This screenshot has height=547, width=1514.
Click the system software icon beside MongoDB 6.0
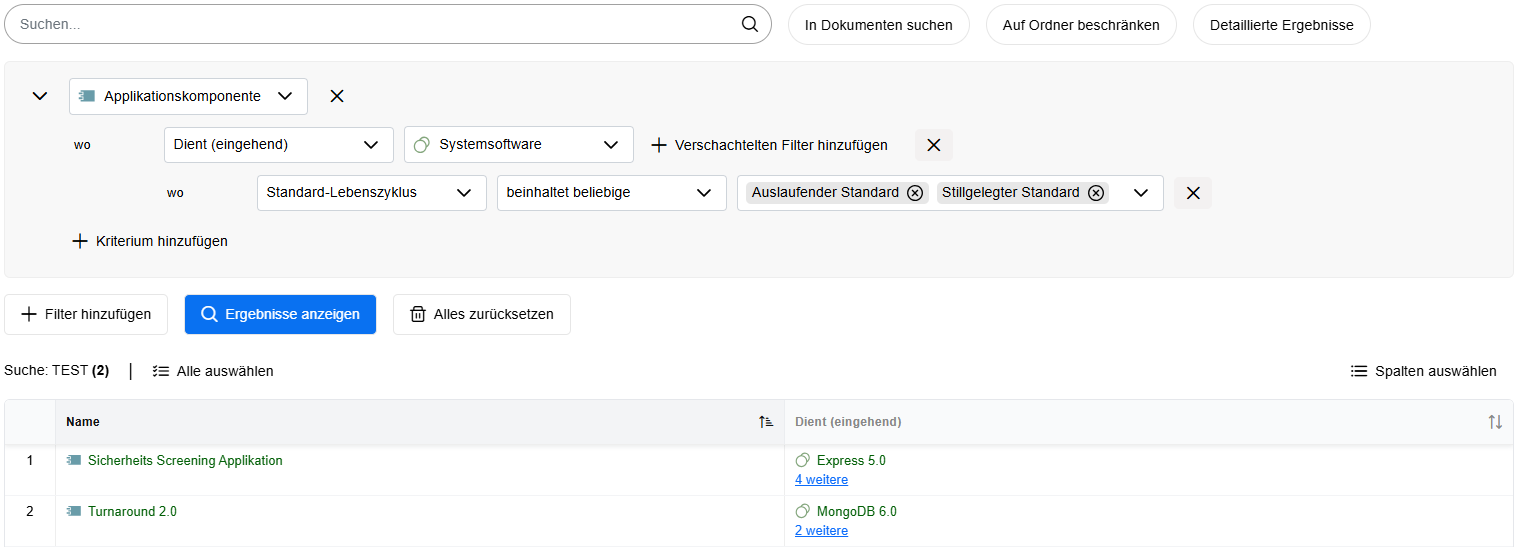click(802, 511)
